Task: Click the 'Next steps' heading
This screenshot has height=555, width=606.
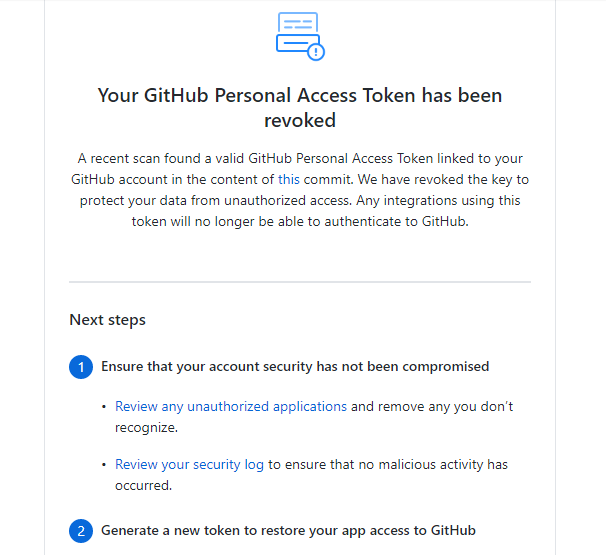Action: (107, 320)
